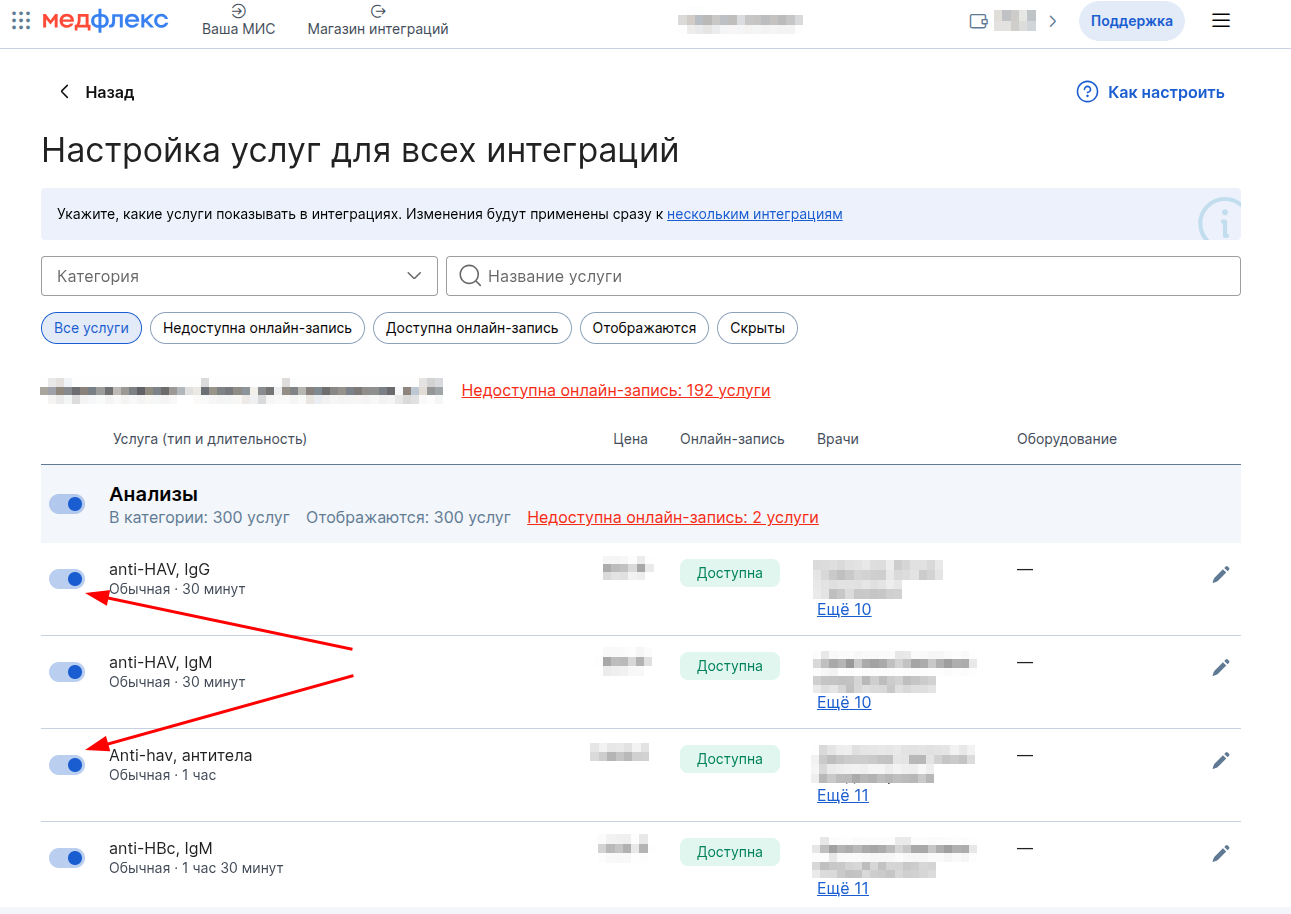Image resolution: width=1291 pixels, height=914 pixels.
Task: Disable the anti-HAV, IgG service toggle
Action: 67,579
